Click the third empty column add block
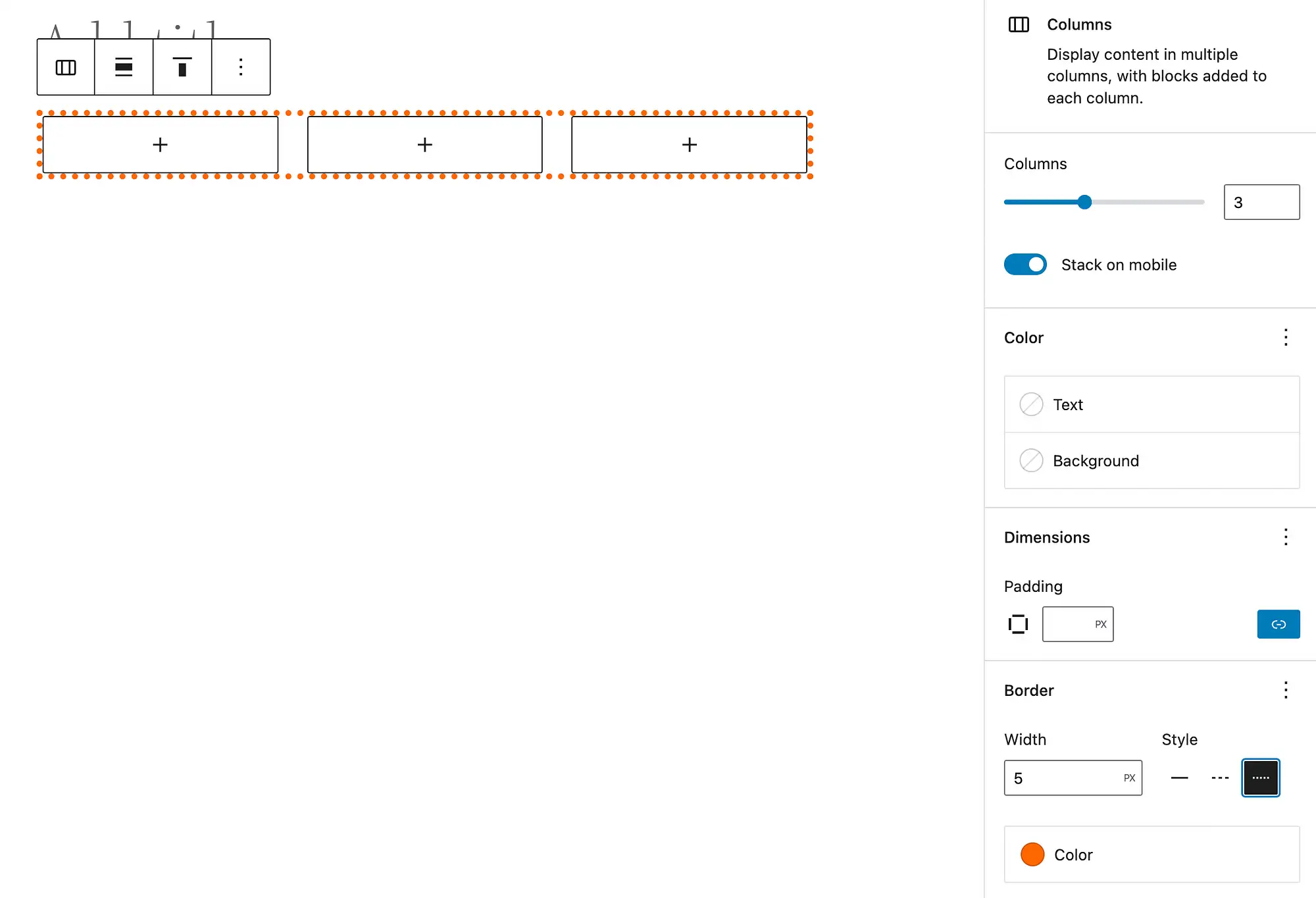Viewport: 1316px width, 898px height. tap(689, 145)
